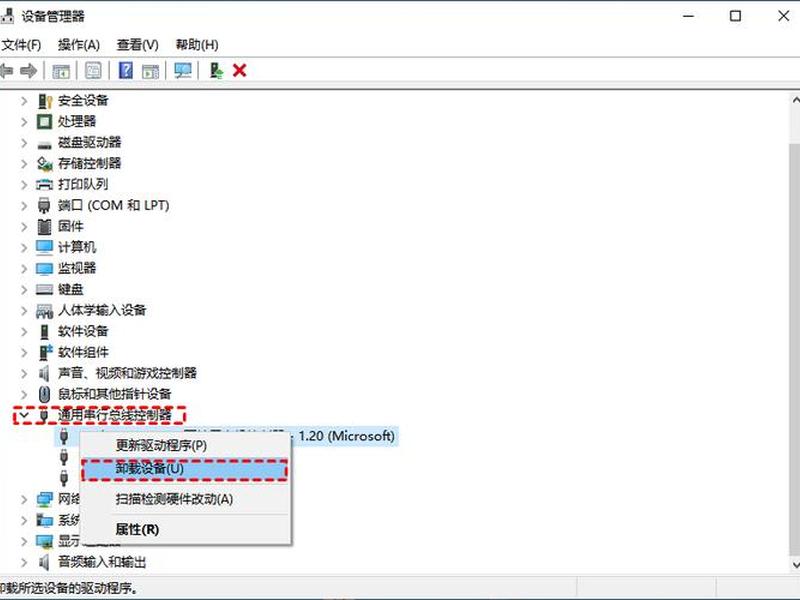Click the 打印队列 printer icon
This screenshot has height=600, width=800.
(44, 185)
